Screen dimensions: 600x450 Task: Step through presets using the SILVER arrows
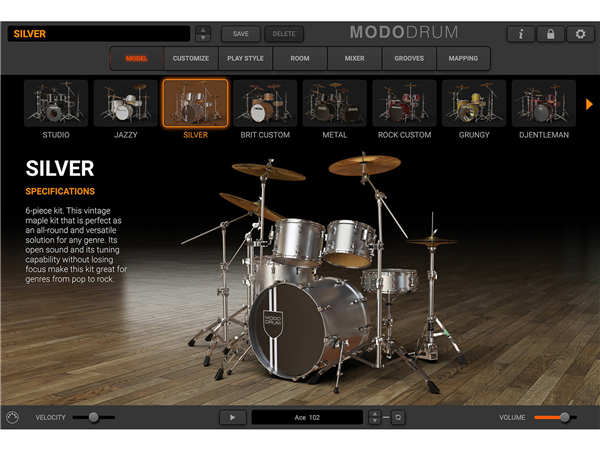pyautogui.click(x=203, y=34)
